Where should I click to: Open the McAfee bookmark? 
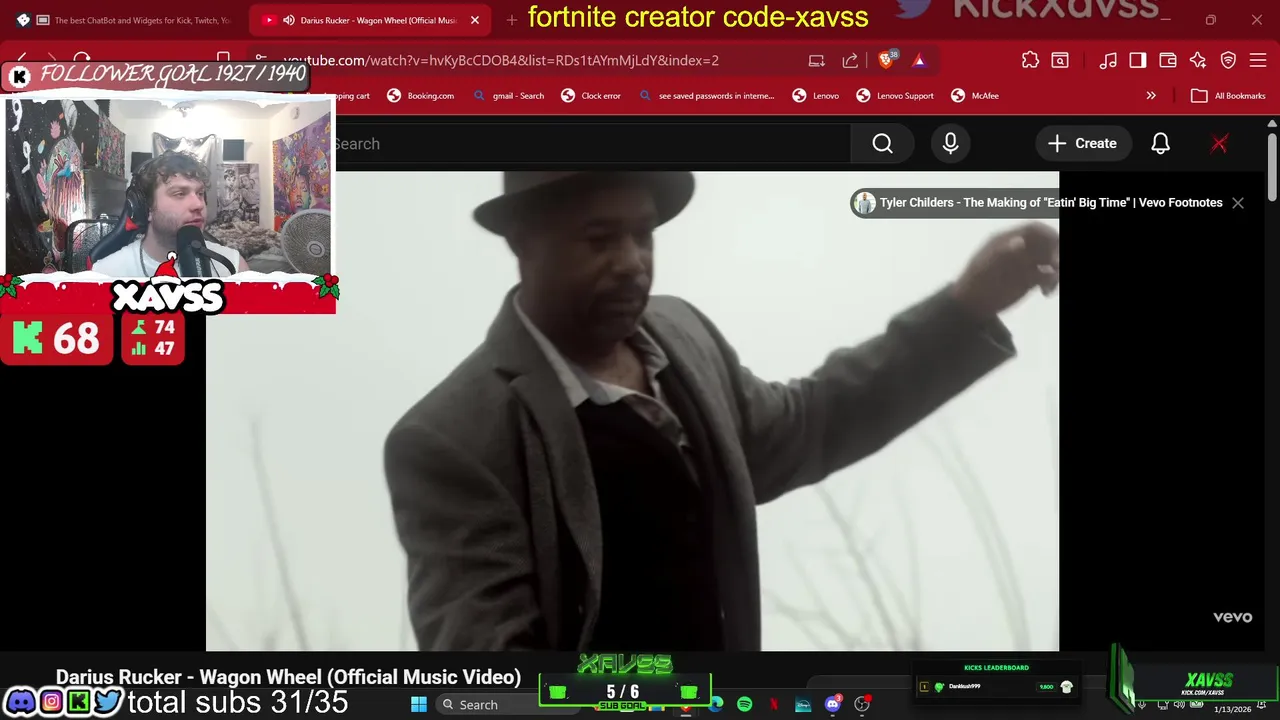975,96
